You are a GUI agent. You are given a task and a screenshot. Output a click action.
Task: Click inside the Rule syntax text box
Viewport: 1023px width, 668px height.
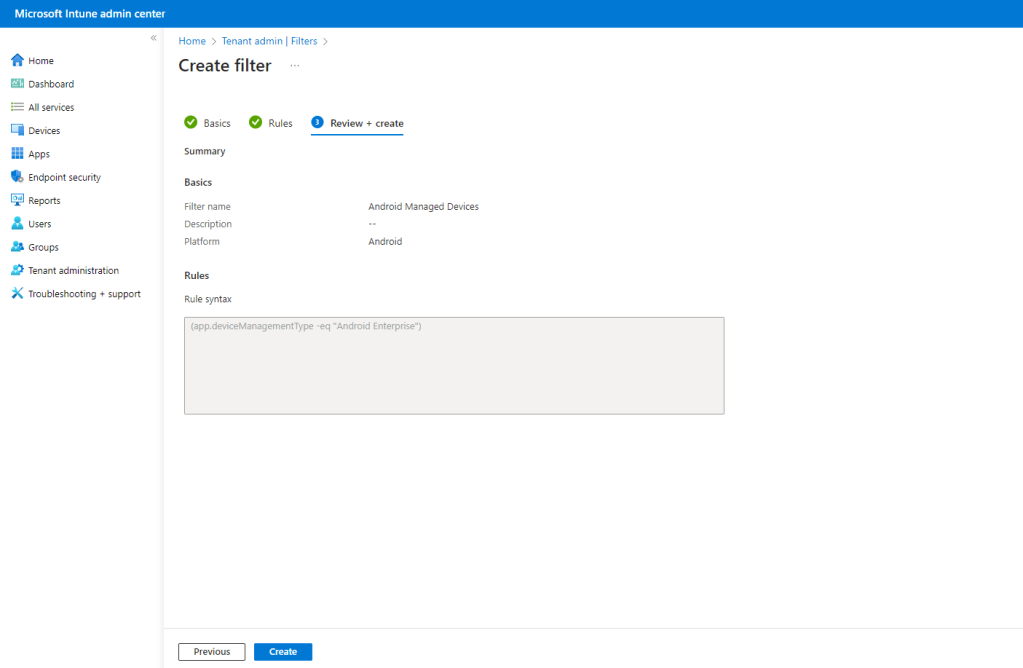[454, 366]
